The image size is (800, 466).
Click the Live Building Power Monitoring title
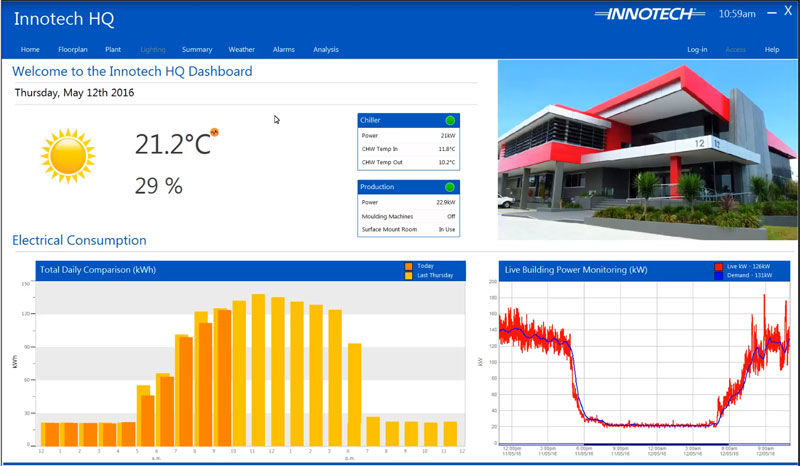(576, 270)
